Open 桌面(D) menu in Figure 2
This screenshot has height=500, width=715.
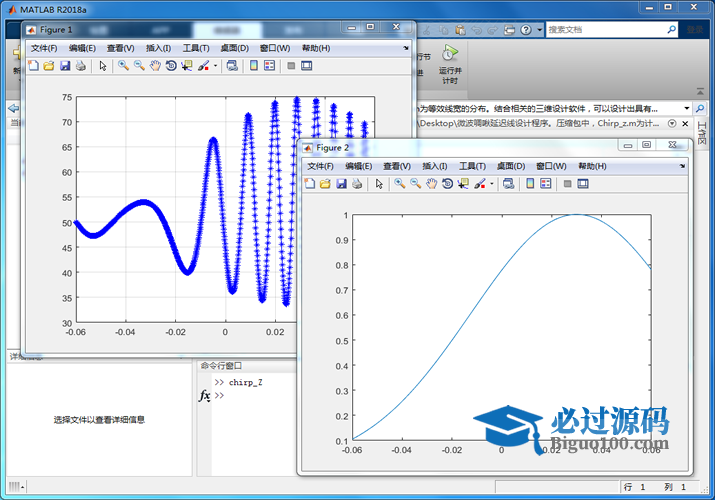[x=511, y=166]
